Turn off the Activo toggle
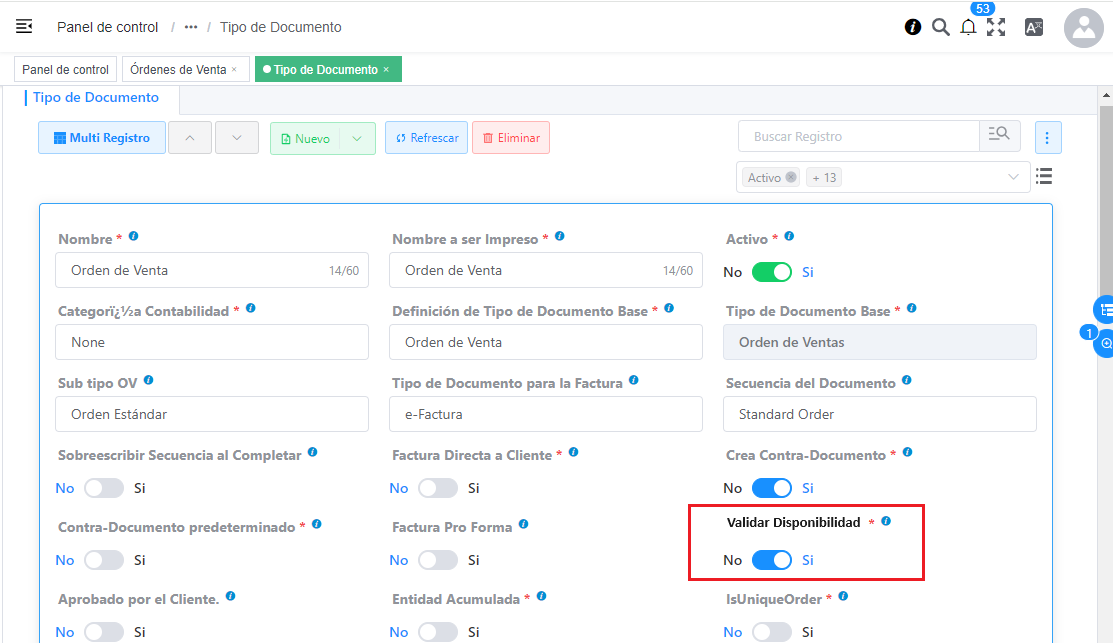 [771, 272]
